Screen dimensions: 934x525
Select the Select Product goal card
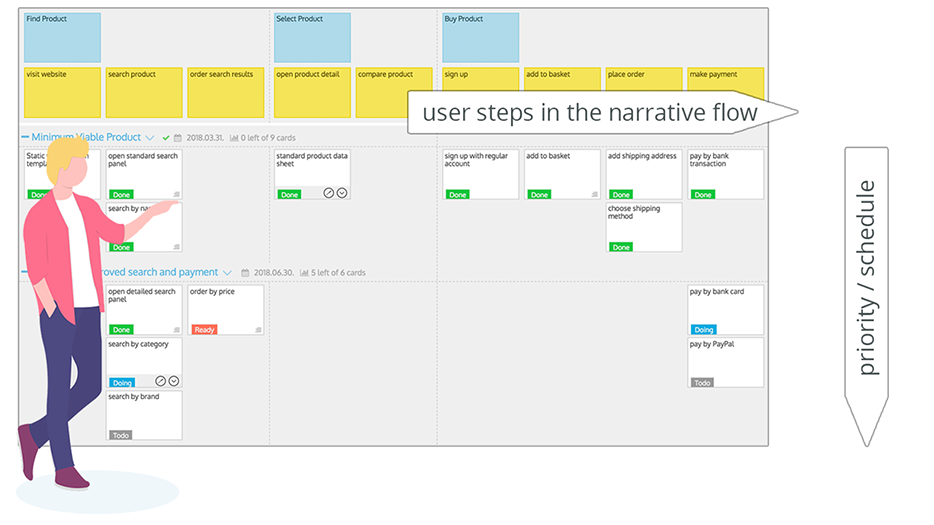pos(312,38)
